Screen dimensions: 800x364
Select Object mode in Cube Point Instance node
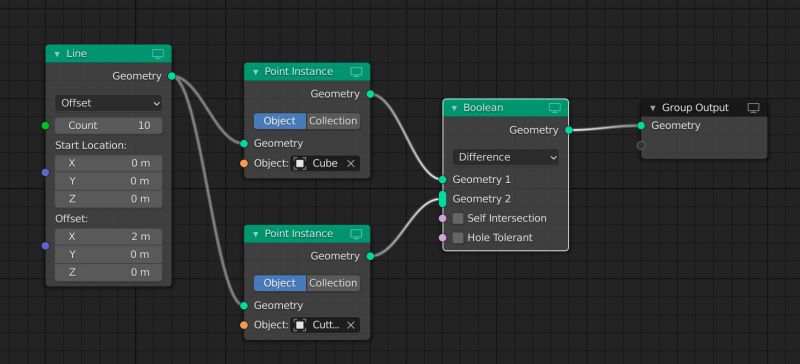click(280, 121)
